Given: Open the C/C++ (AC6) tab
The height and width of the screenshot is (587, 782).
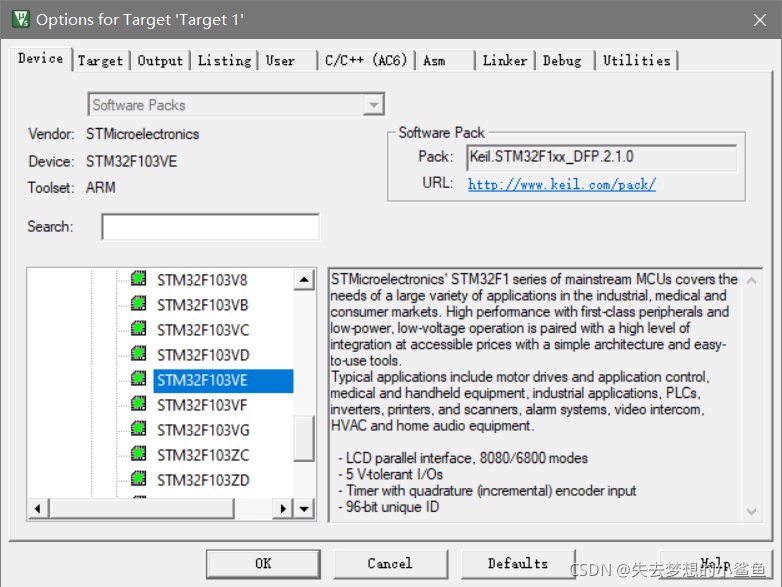Looking at the screenshot, I should 366,61.
